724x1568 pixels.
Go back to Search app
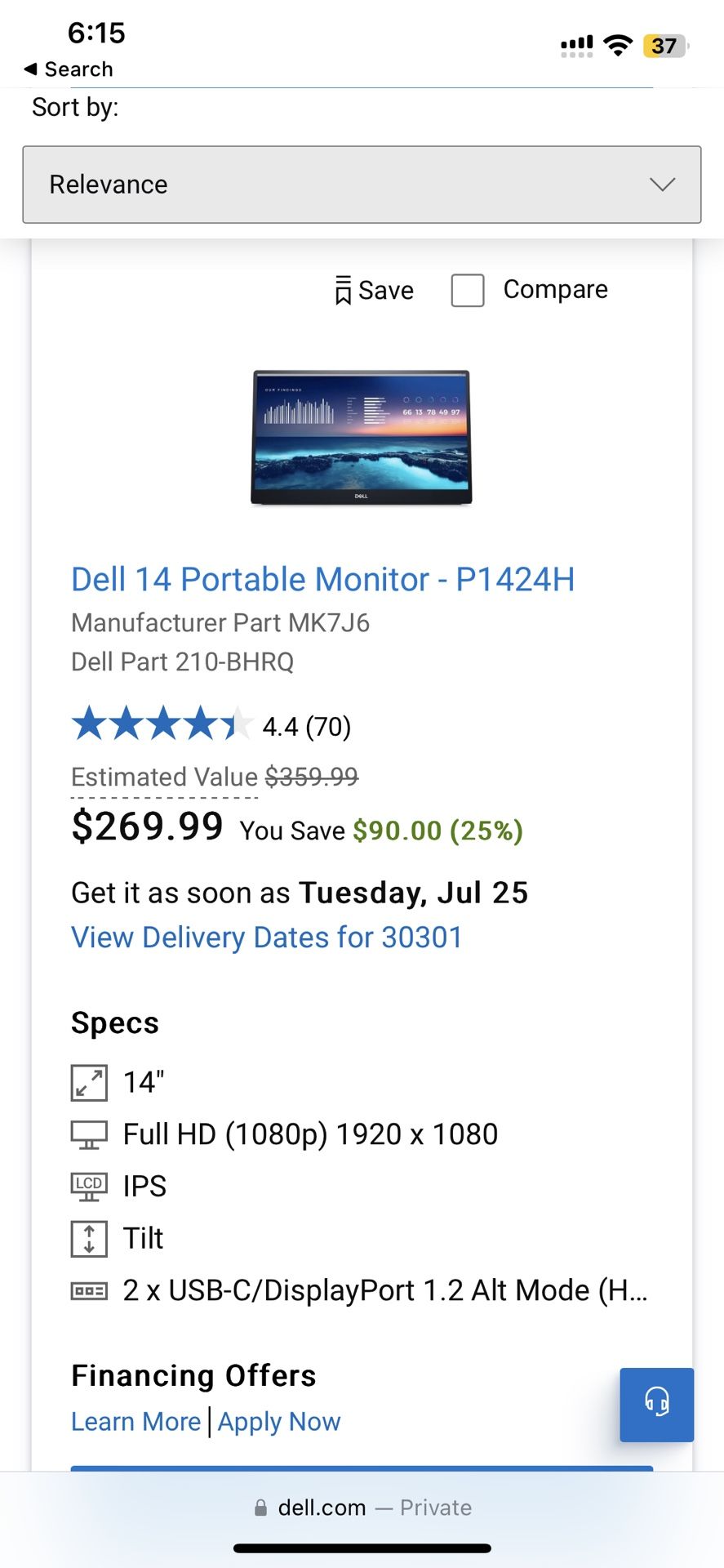click(x=69, y=69)
